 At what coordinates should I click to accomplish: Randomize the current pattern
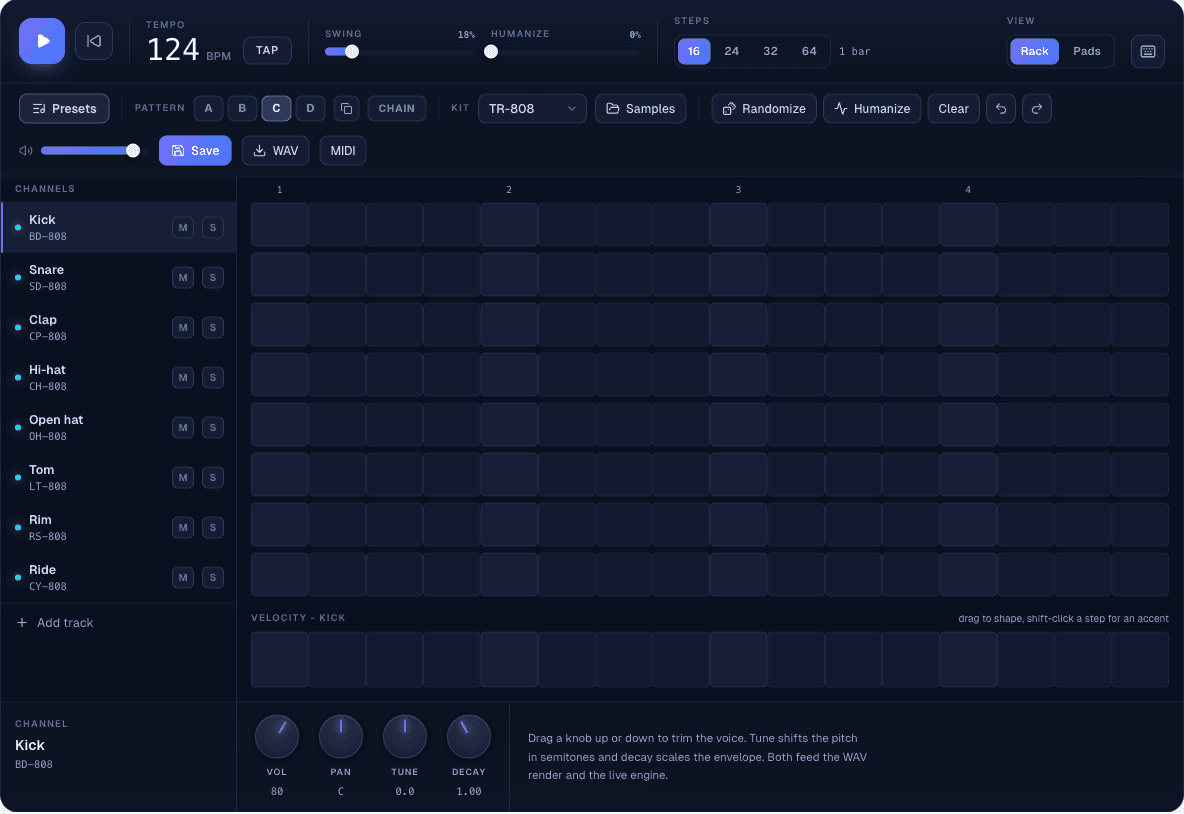click(763, 109)
